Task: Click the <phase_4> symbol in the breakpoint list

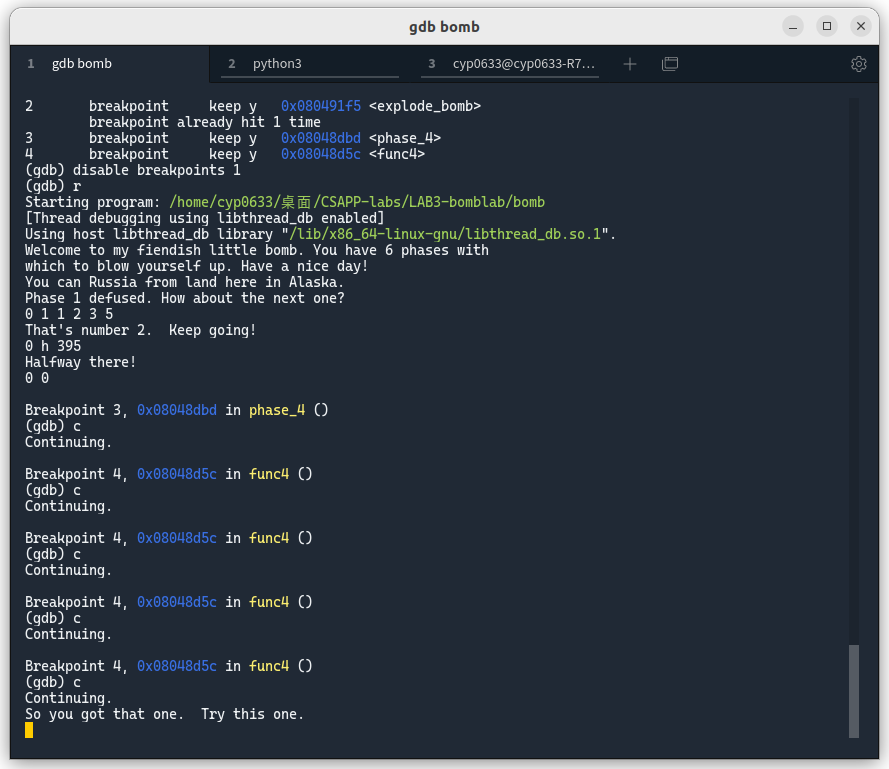Action: coord(405,138)
